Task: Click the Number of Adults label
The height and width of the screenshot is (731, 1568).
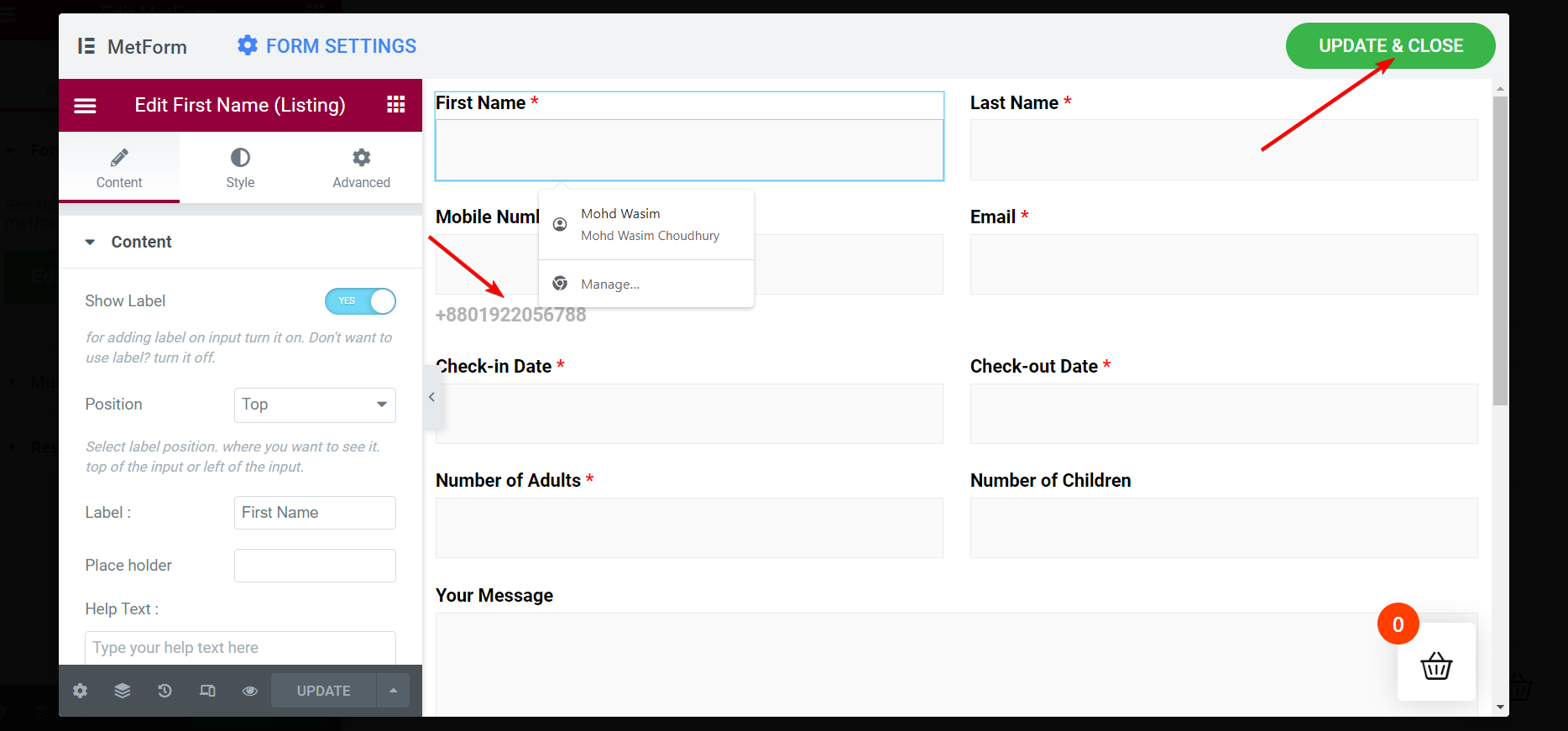Action: (508, 480)
